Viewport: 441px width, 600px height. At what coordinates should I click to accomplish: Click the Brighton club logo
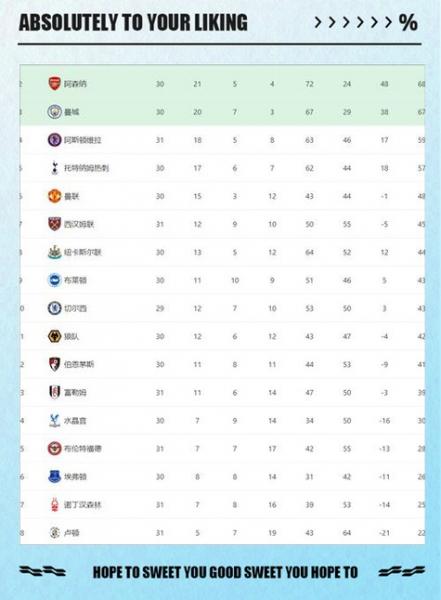[x=54, y=280]
